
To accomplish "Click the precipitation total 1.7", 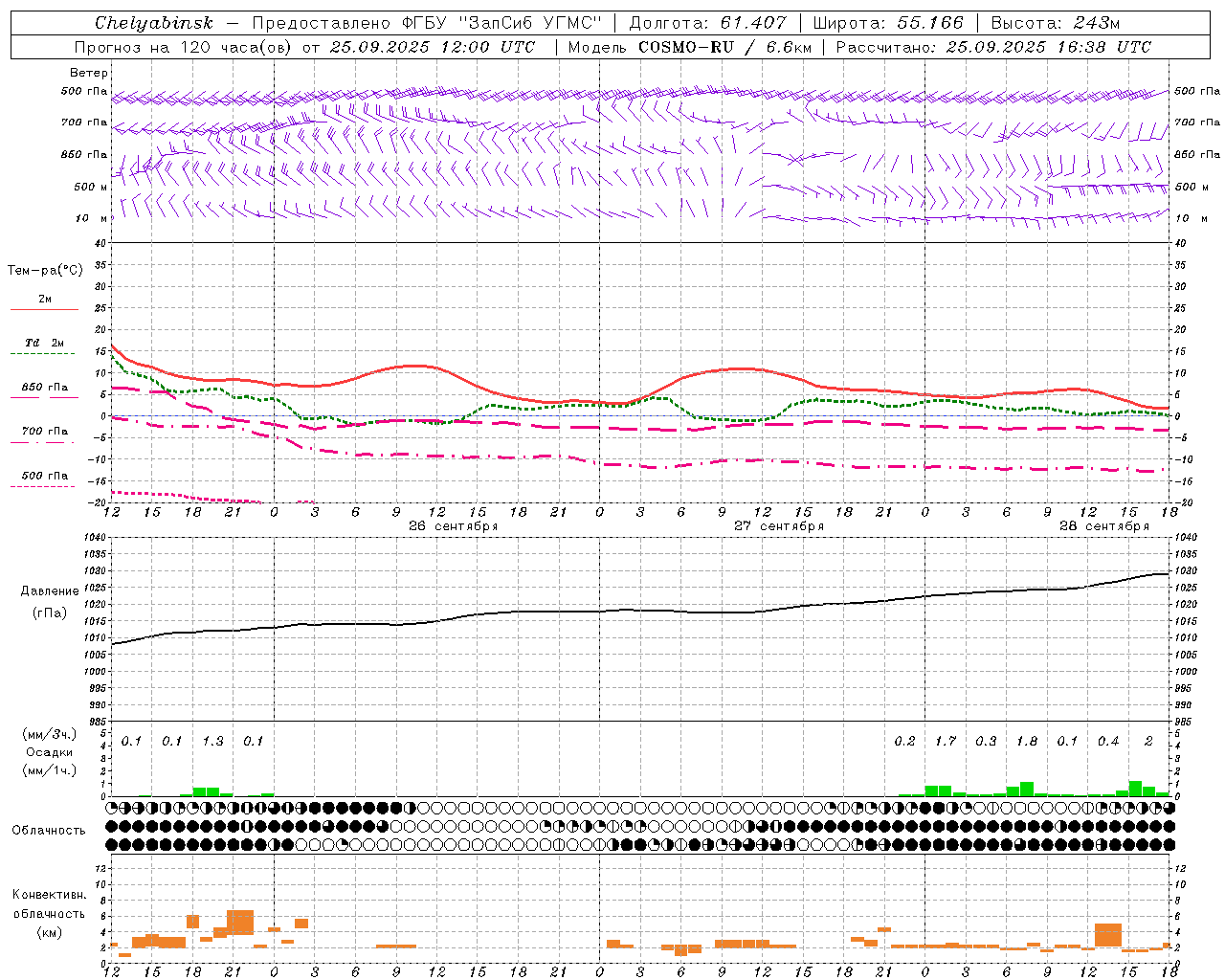I will (946, 742).
